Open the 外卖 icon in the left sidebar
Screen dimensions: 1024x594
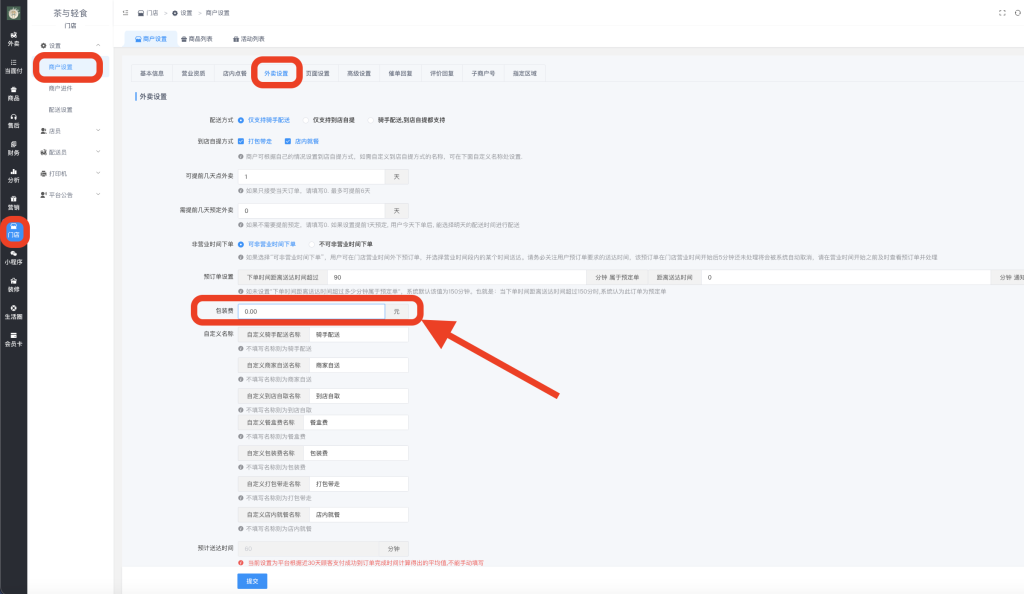[x=13, y=39]
